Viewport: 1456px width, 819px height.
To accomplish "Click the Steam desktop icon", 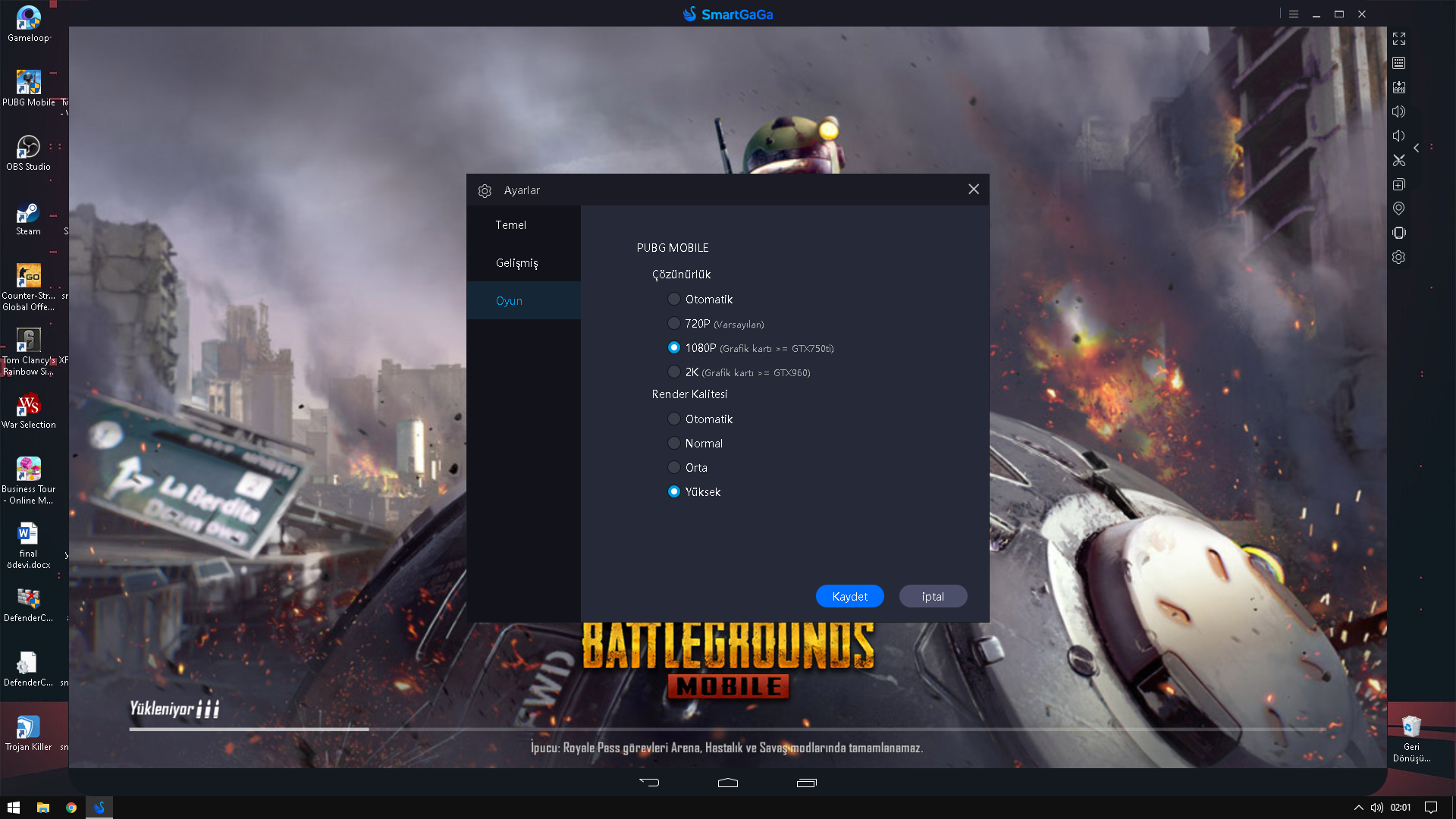I will 29,218.
